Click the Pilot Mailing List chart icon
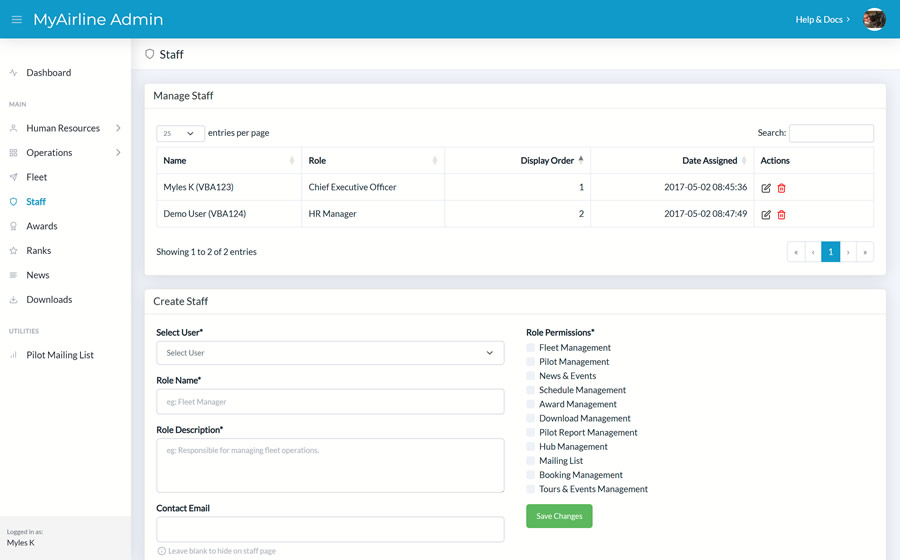The width and height of the screenshot is (900, 560). (13, 355)
